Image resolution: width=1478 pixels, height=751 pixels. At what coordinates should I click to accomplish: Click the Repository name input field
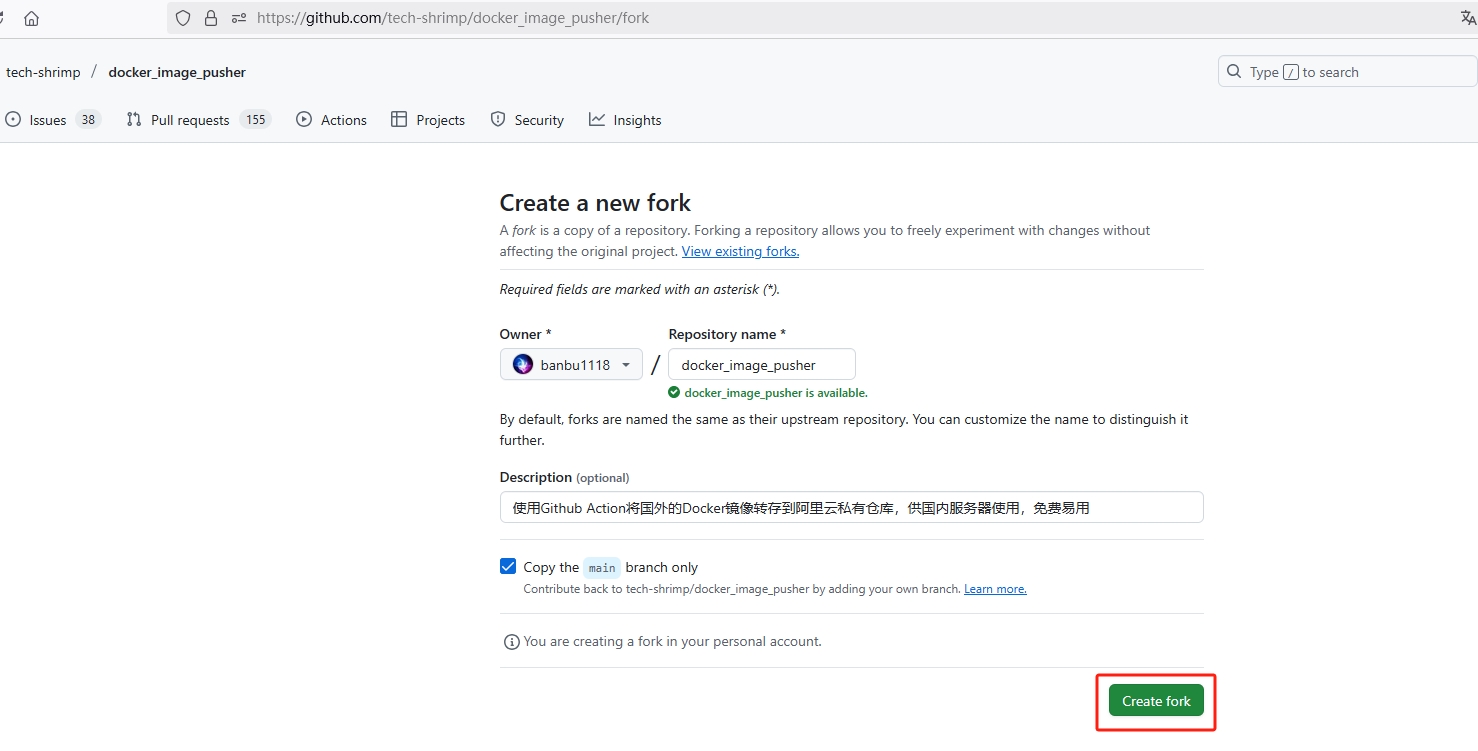pos(761,365)
